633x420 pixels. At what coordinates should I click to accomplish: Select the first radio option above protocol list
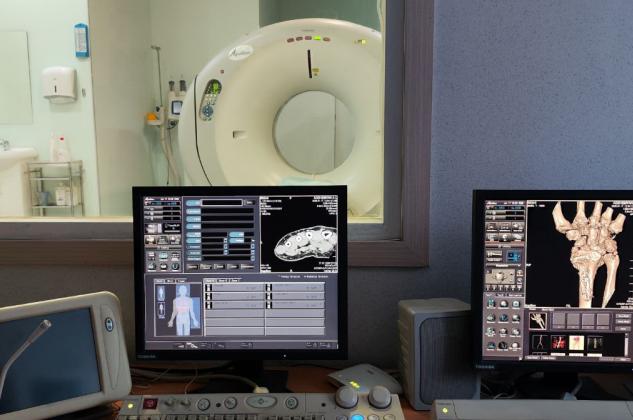[x=281, y=276]
